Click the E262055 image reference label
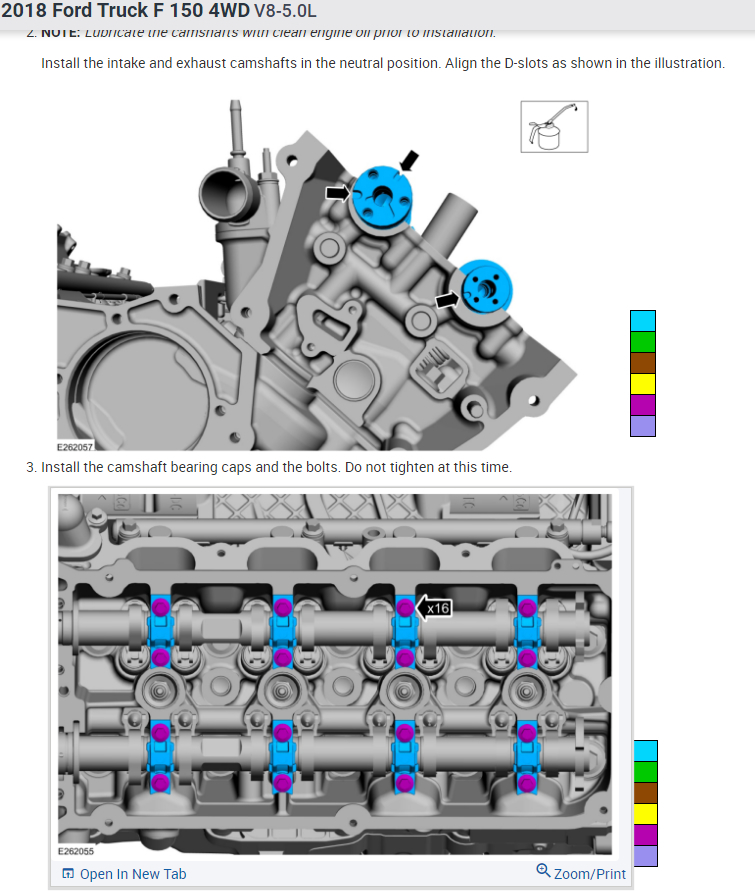755x891 pixels. click(x=76, y=851)
